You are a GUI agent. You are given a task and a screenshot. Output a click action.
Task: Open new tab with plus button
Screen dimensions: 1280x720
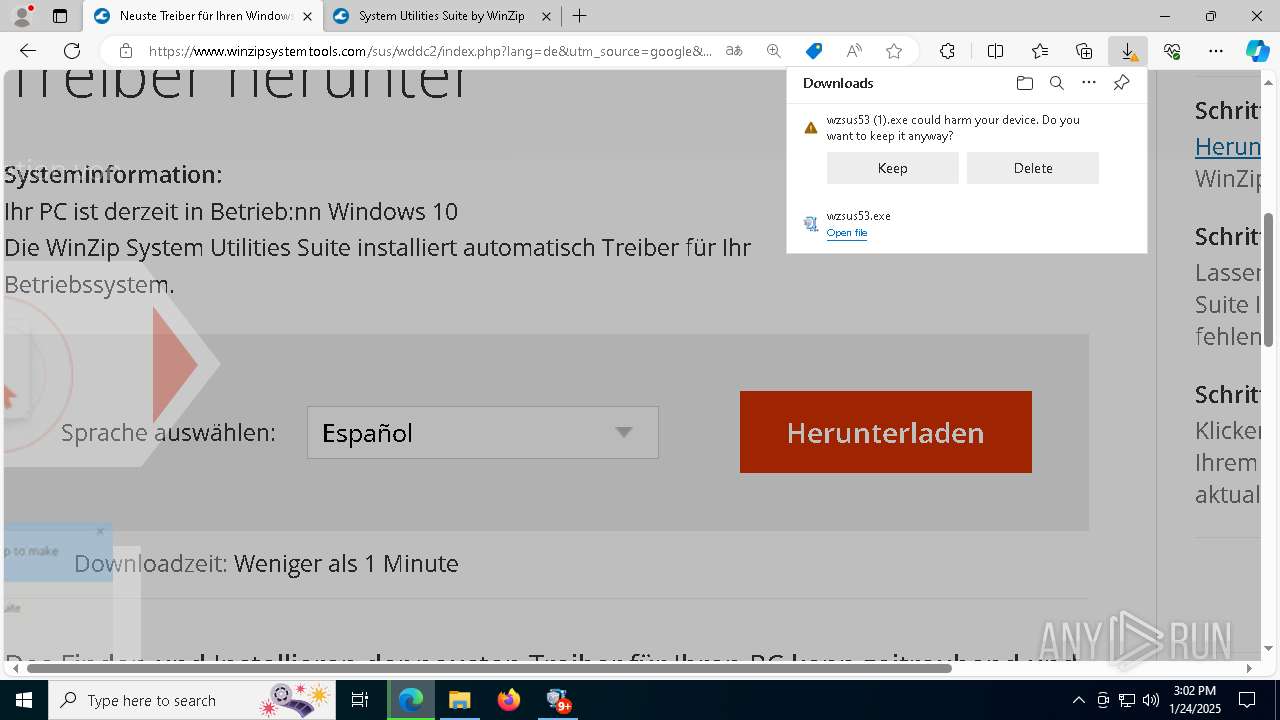pos(579,16)
